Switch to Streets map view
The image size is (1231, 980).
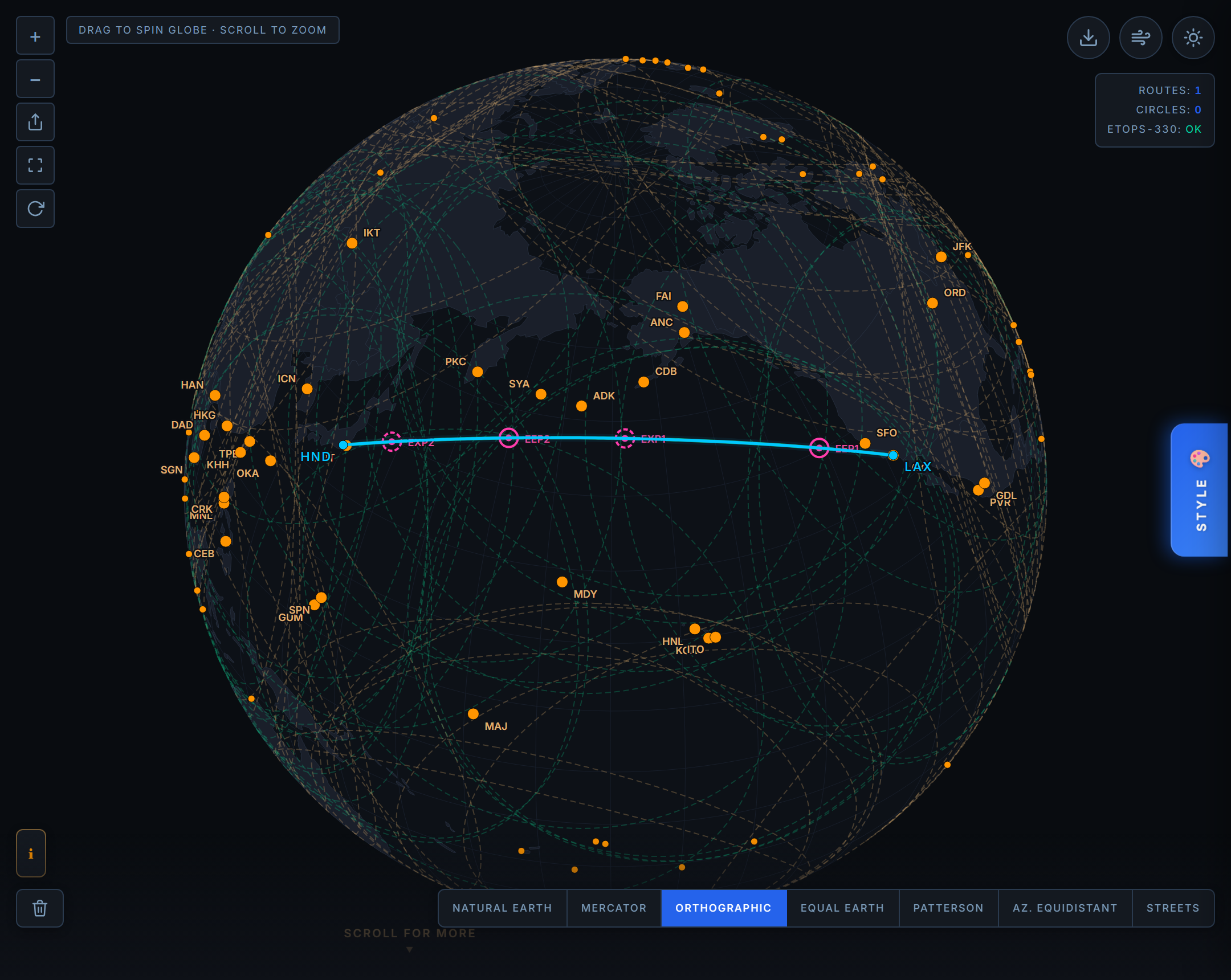pos(1173,908)
